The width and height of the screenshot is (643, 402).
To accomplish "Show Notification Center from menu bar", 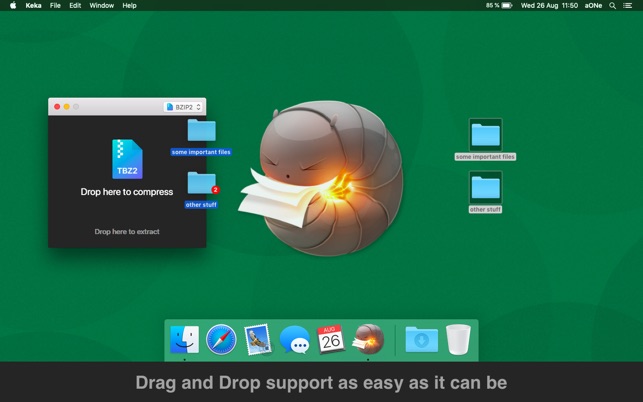I will click(629, 6).
